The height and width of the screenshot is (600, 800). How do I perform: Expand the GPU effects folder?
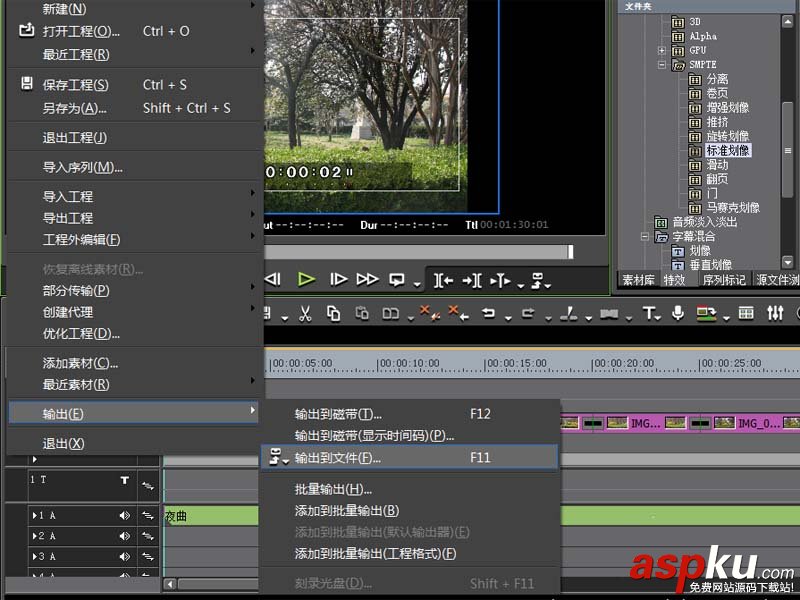[x=662, y=51]
